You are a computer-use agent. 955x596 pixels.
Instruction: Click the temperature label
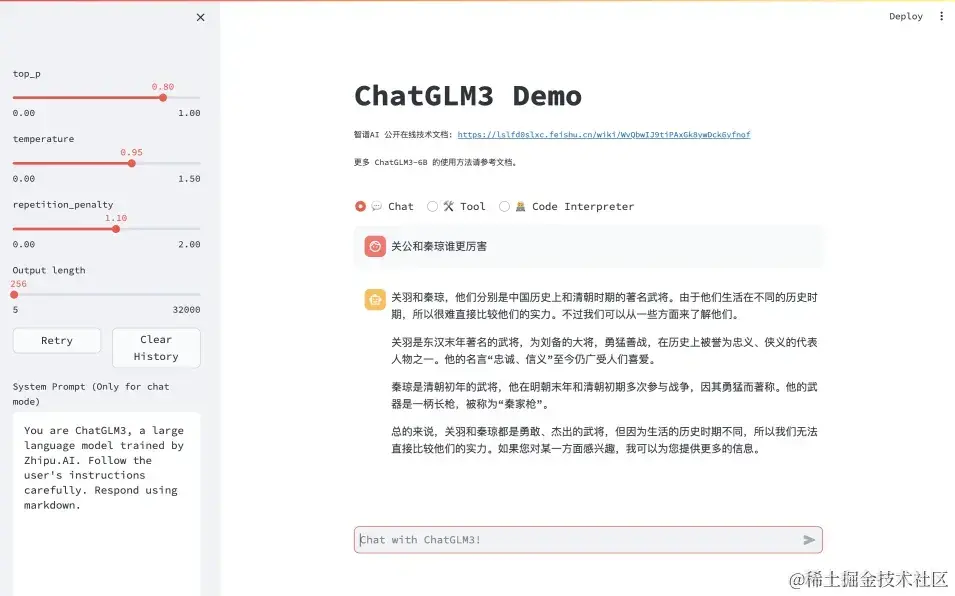coord(43,139)
